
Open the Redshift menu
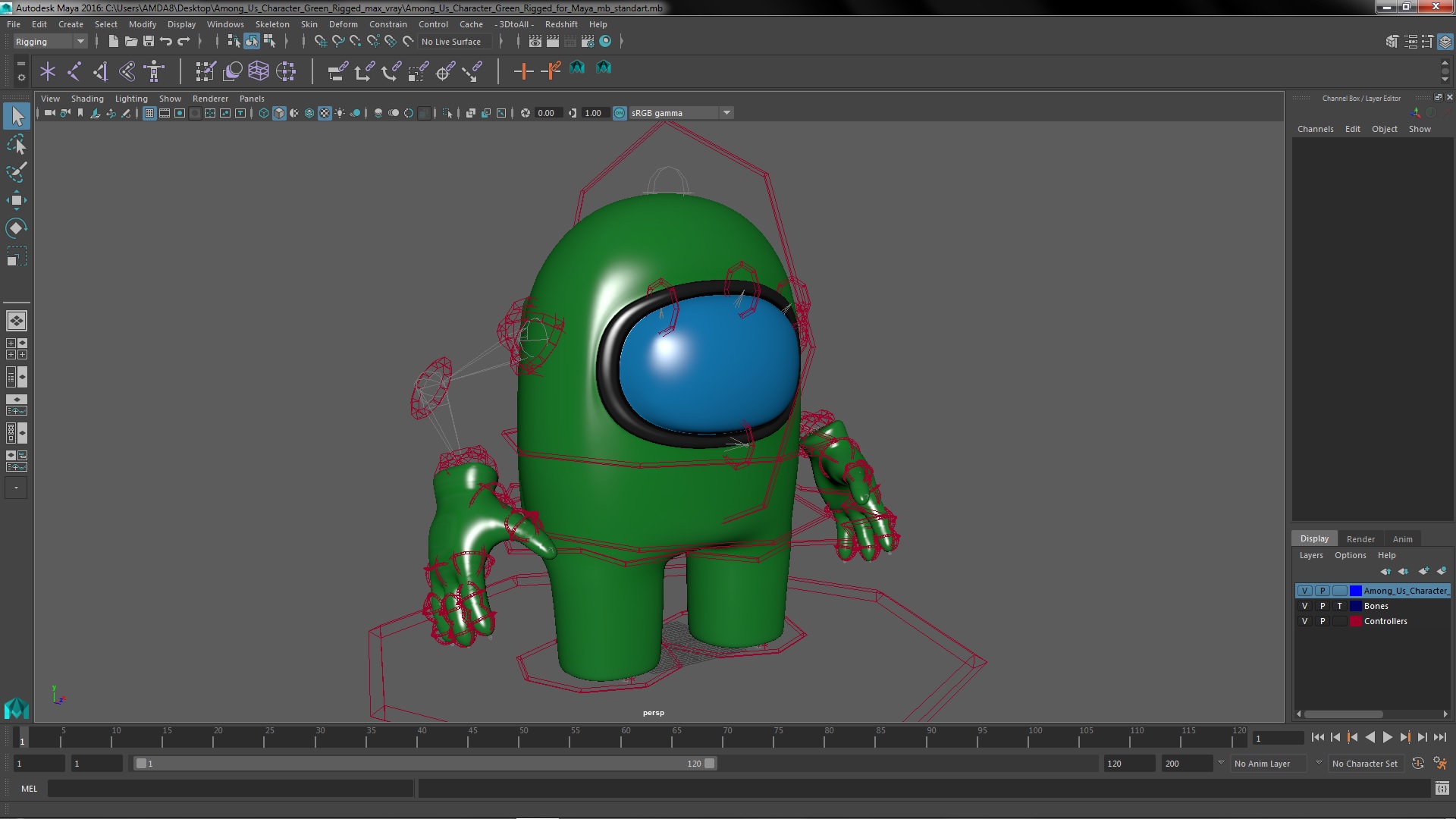[x=560, y=24]
